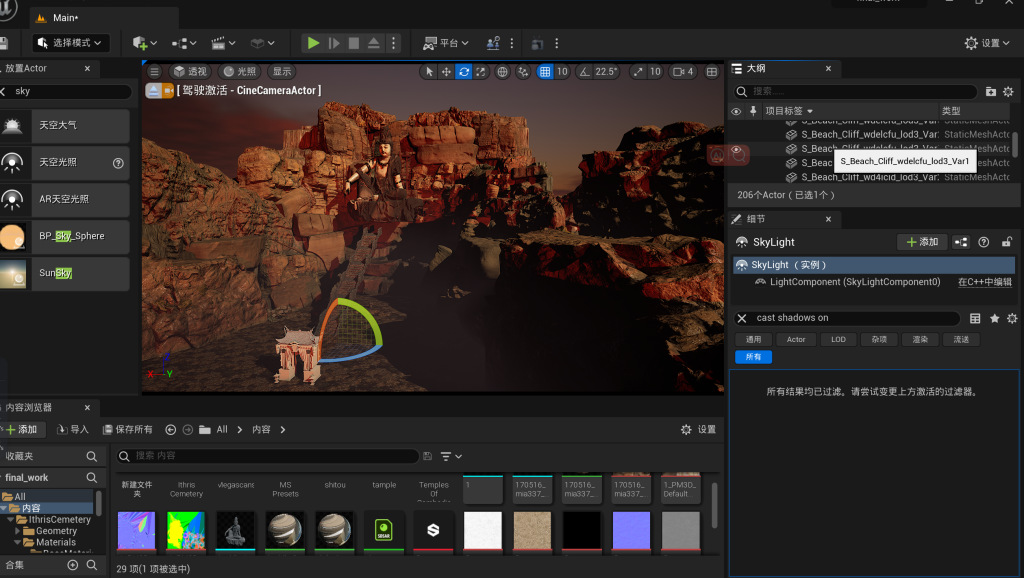This screenshot has width=1024, height=578.
Task: Select 天空光照 in the Place Actors list
Action: [65, 163]
